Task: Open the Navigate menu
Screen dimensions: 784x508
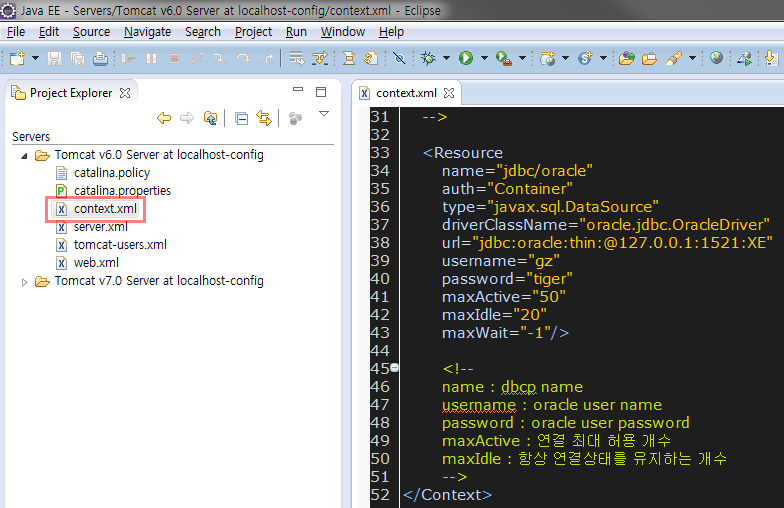Action: pos(146,32)
